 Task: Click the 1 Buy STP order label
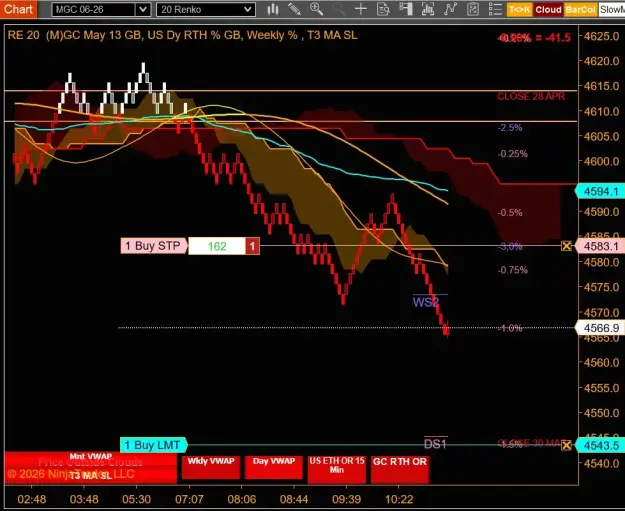(x=153, y=246)
